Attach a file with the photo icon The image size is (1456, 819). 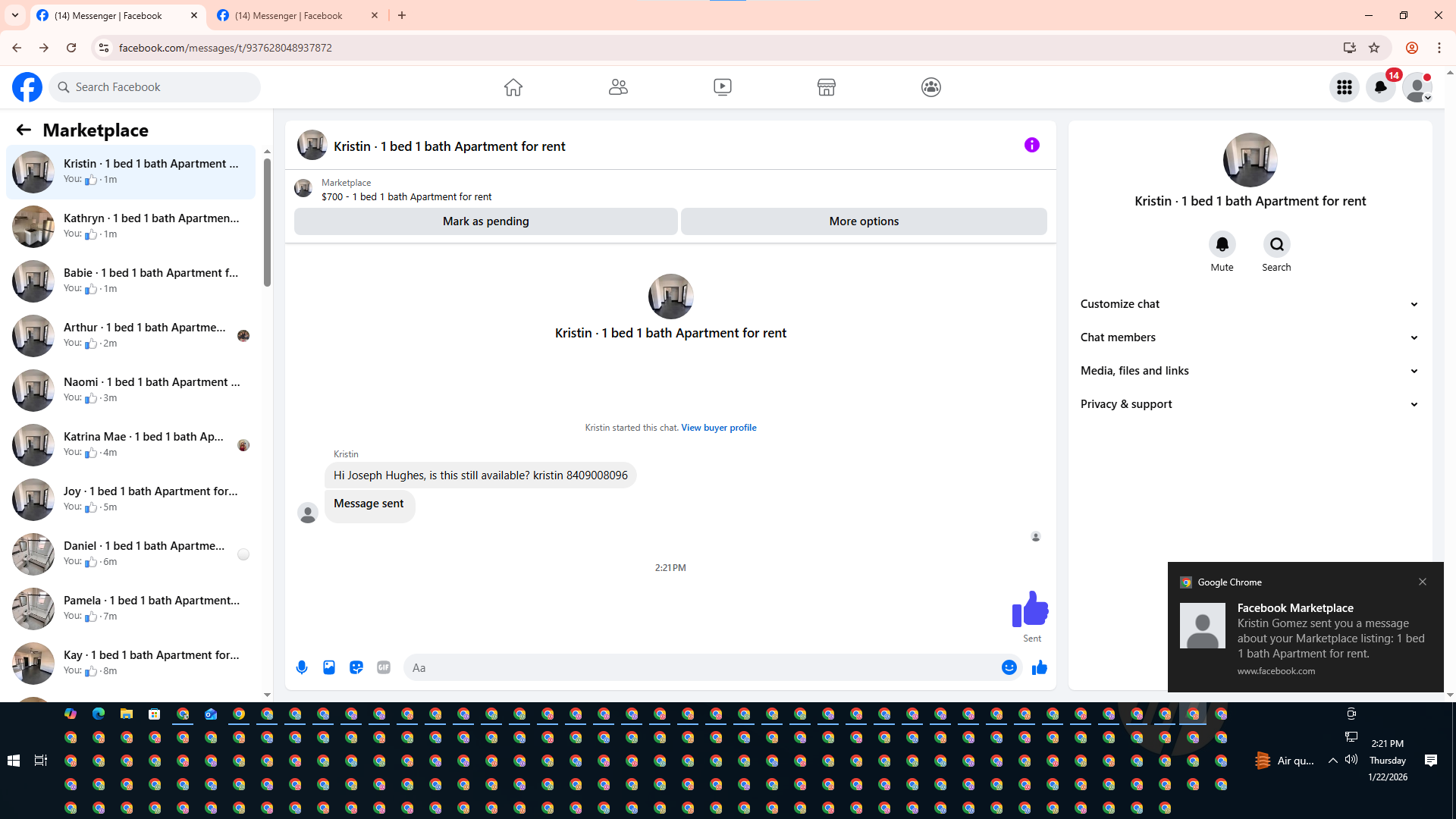[x=329, y=667]
